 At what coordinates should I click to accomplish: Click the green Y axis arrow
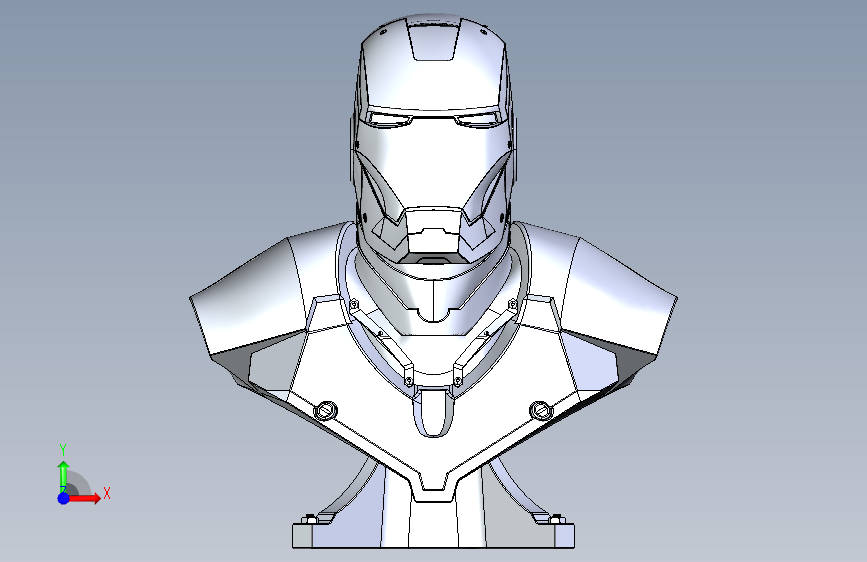click(x=64, y=476)
